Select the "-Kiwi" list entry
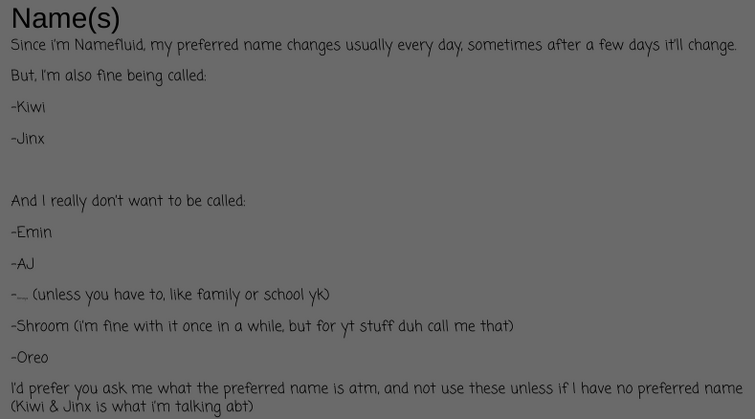 (x=28, y=107)
